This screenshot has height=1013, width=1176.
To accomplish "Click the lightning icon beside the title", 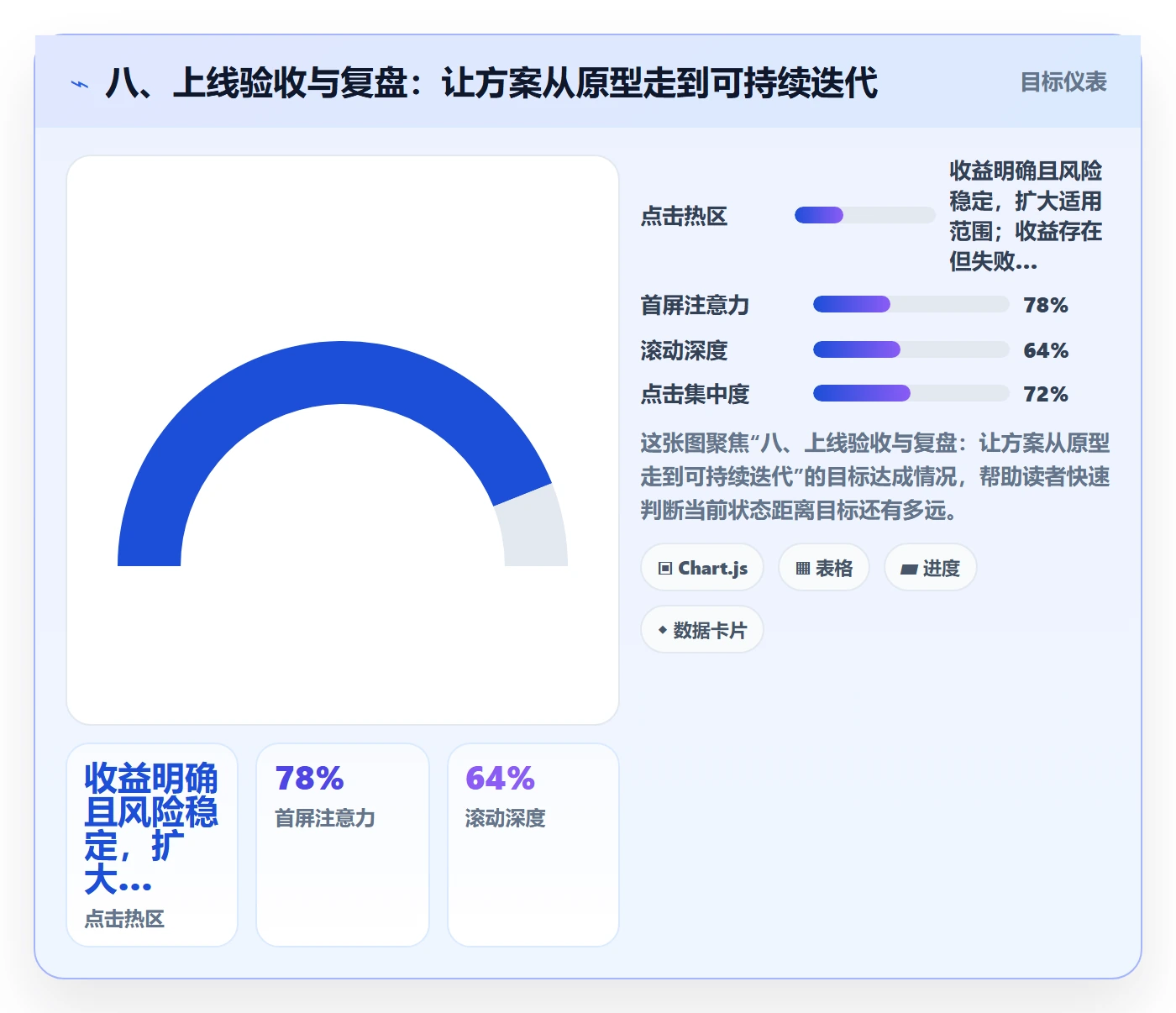I will [80, 84].
